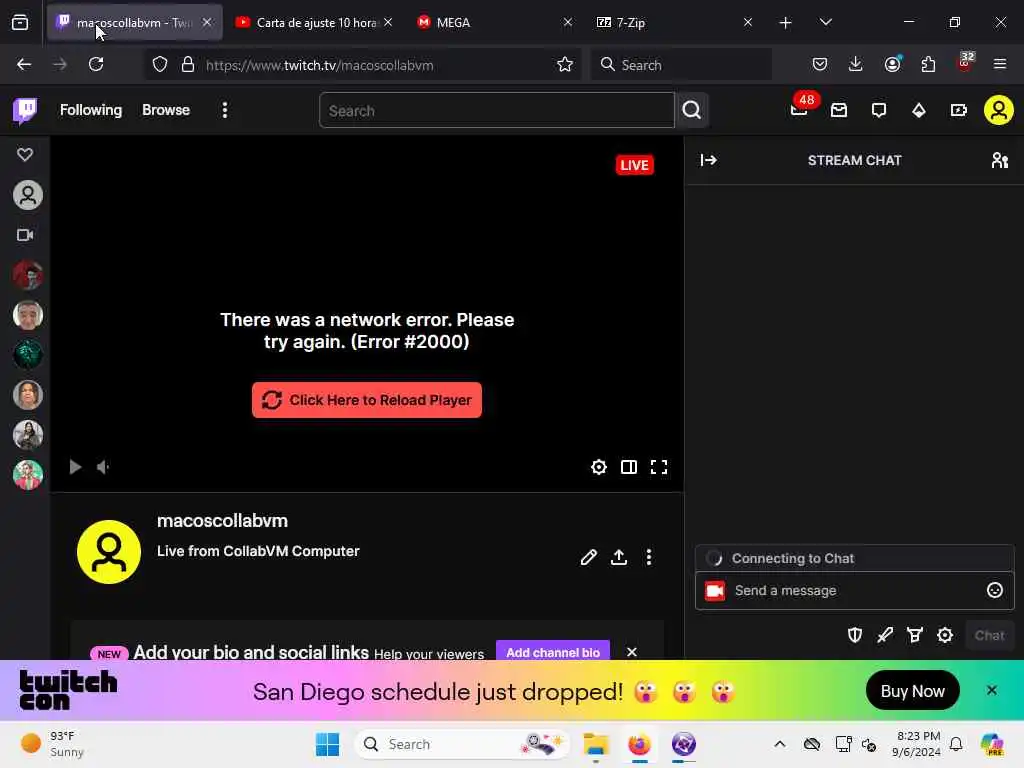The height and width of the screenshot is (768, 1024).
Task: Open Get Bits diamond icon
Action: (919, 110)
